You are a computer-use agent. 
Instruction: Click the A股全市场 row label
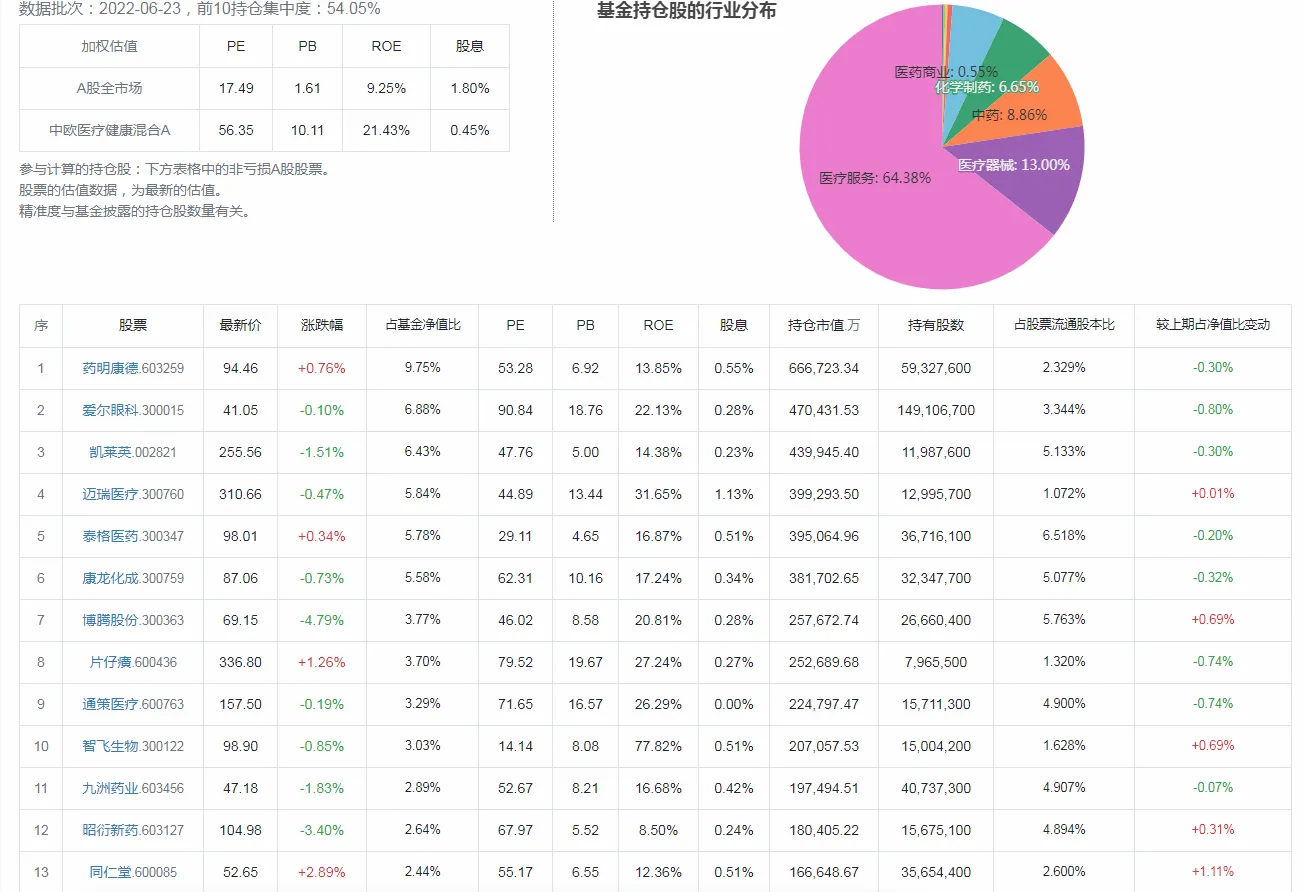point(109,88)
